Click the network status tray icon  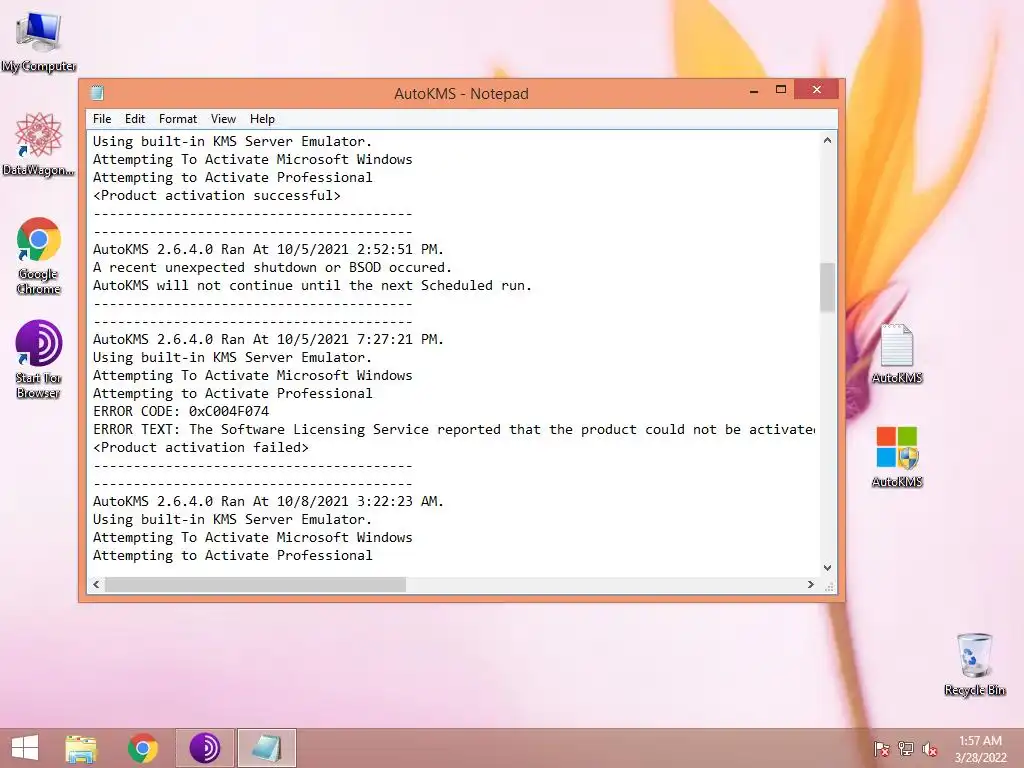[x=906, y=749]
